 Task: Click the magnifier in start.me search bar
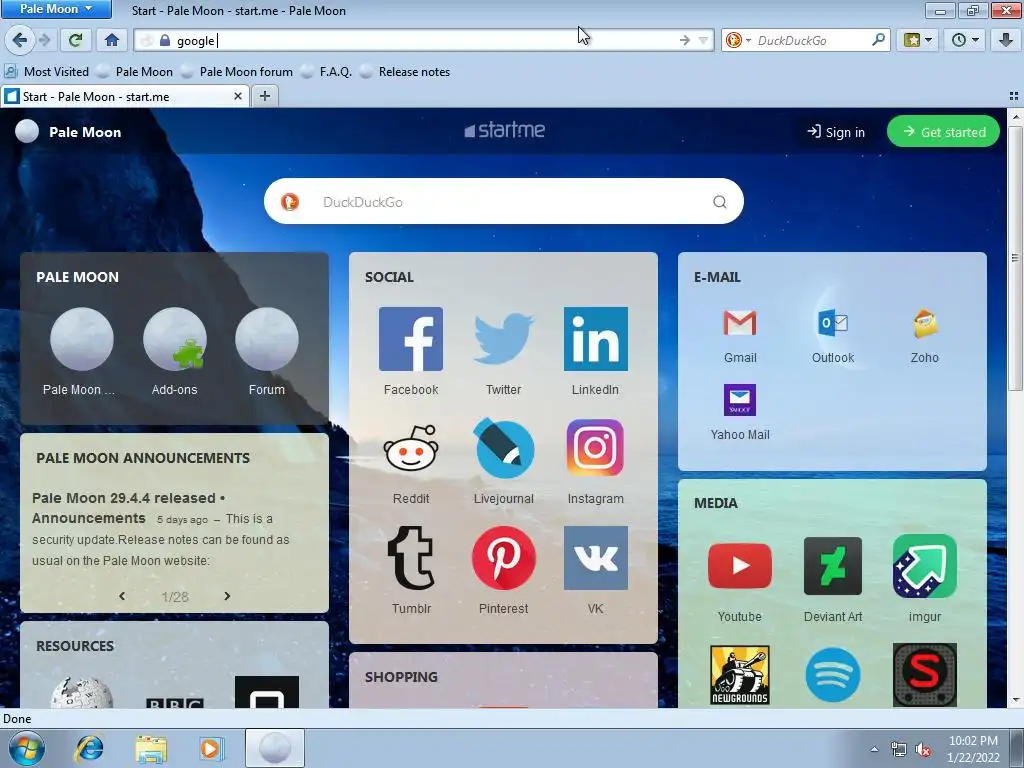[x=720, y=202]
